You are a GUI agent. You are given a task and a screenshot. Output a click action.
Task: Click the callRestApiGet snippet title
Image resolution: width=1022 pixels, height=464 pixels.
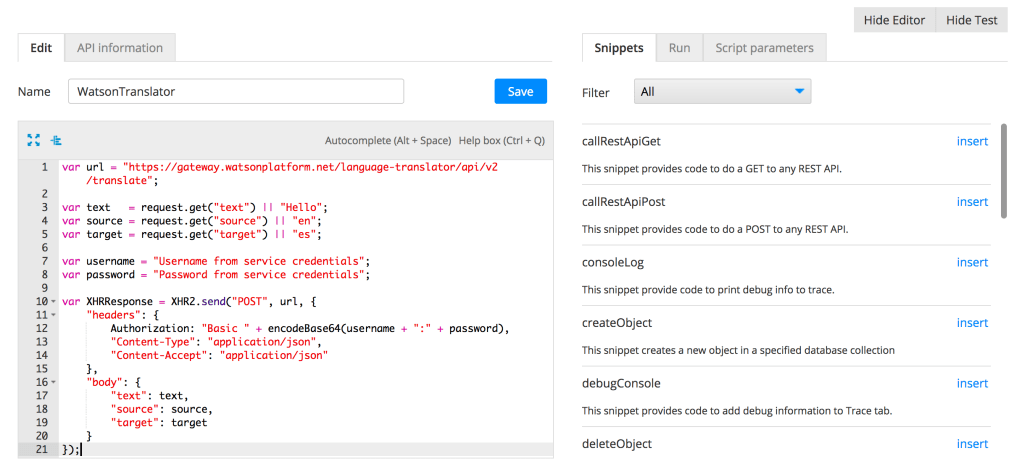pyautogui.click(x=622, y=141)
